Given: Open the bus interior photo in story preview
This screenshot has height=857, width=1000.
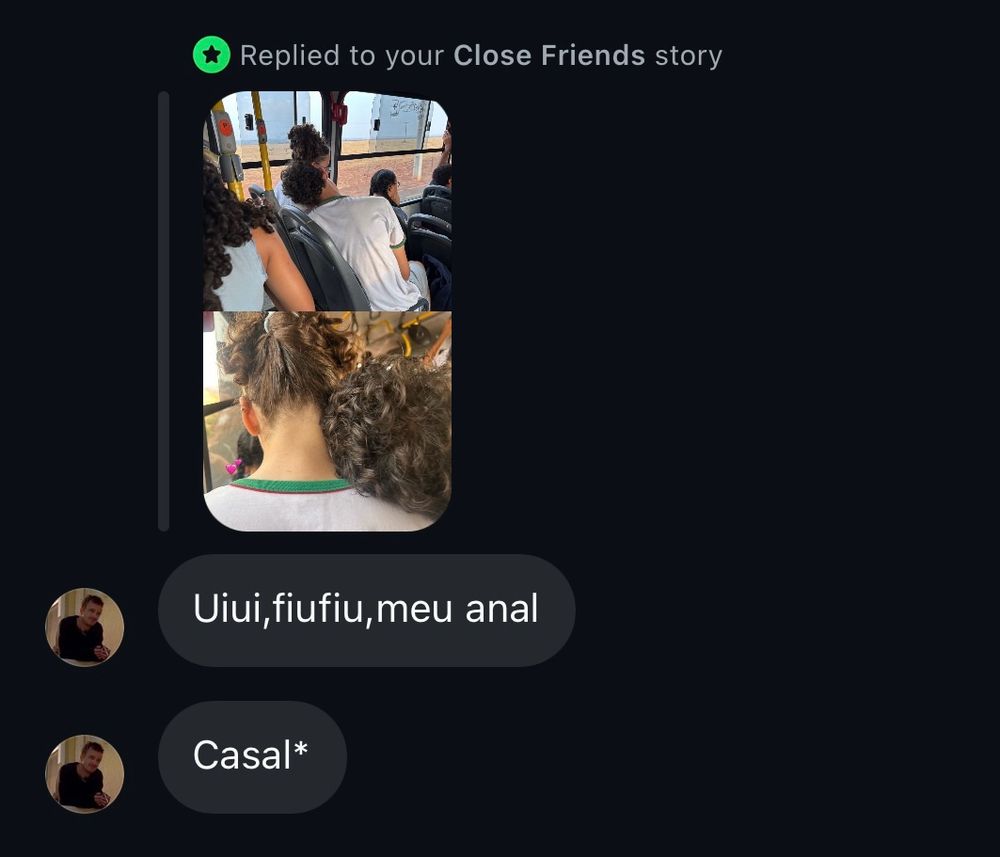Looking at the screenshot, I should pos(327,201).
